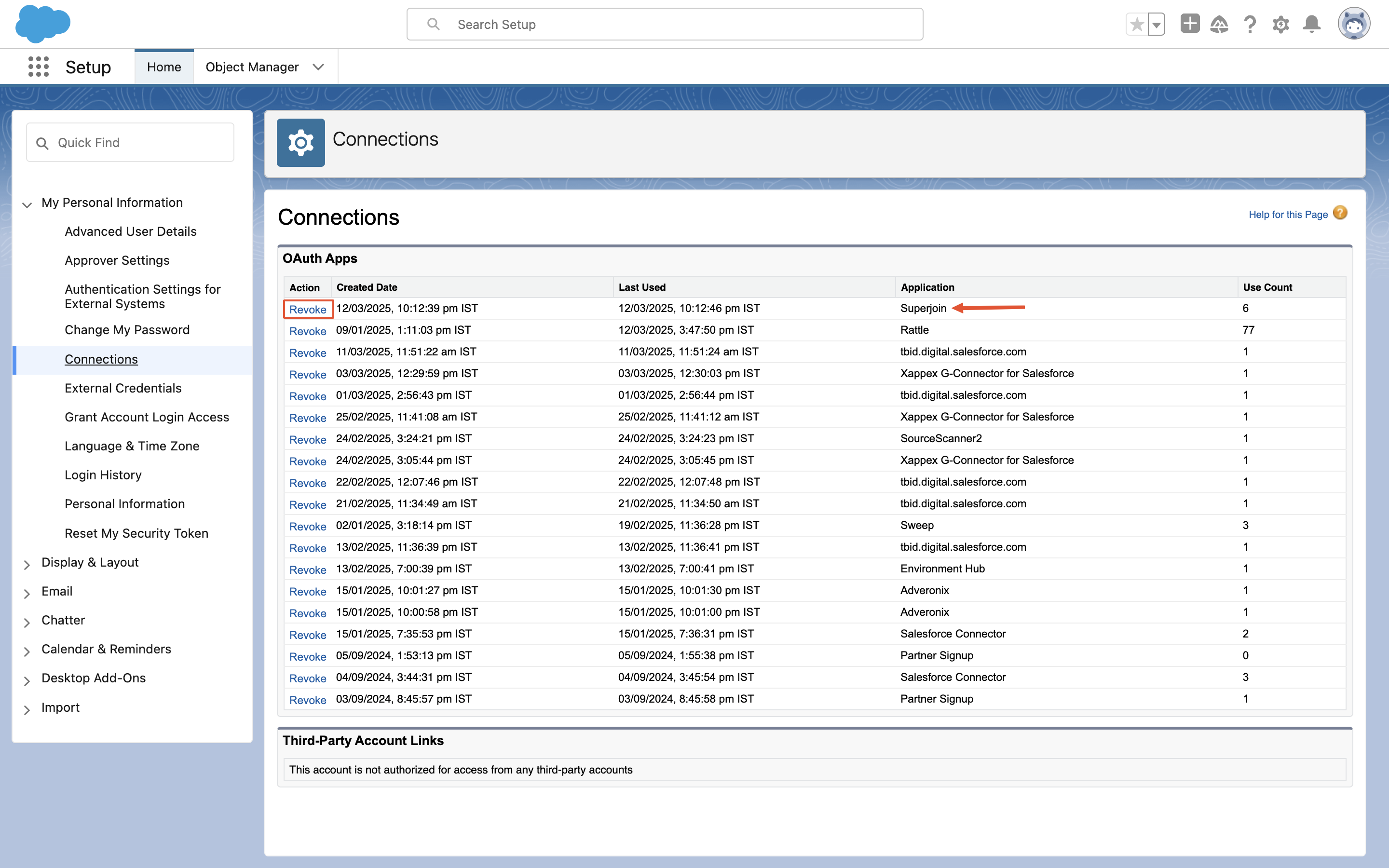Open the Login History menu item

(x=103, y=475)
